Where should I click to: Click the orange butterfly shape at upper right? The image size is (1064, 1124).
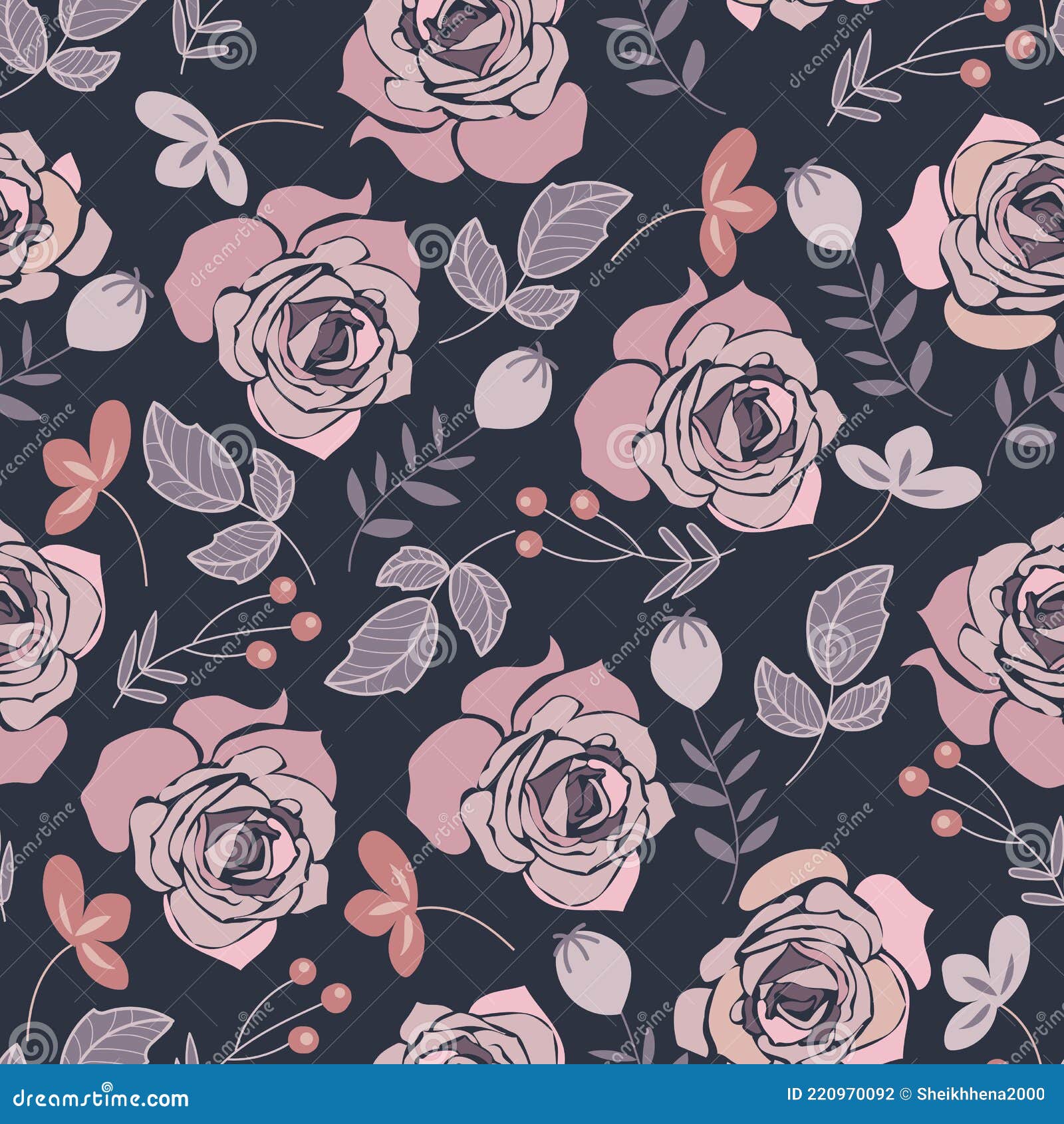click(x=735, y=200)
